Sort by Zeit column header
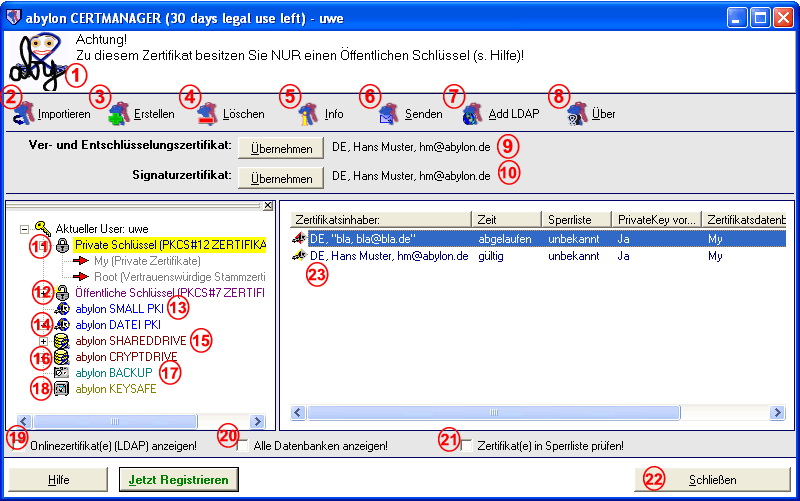 click(507, 219)
